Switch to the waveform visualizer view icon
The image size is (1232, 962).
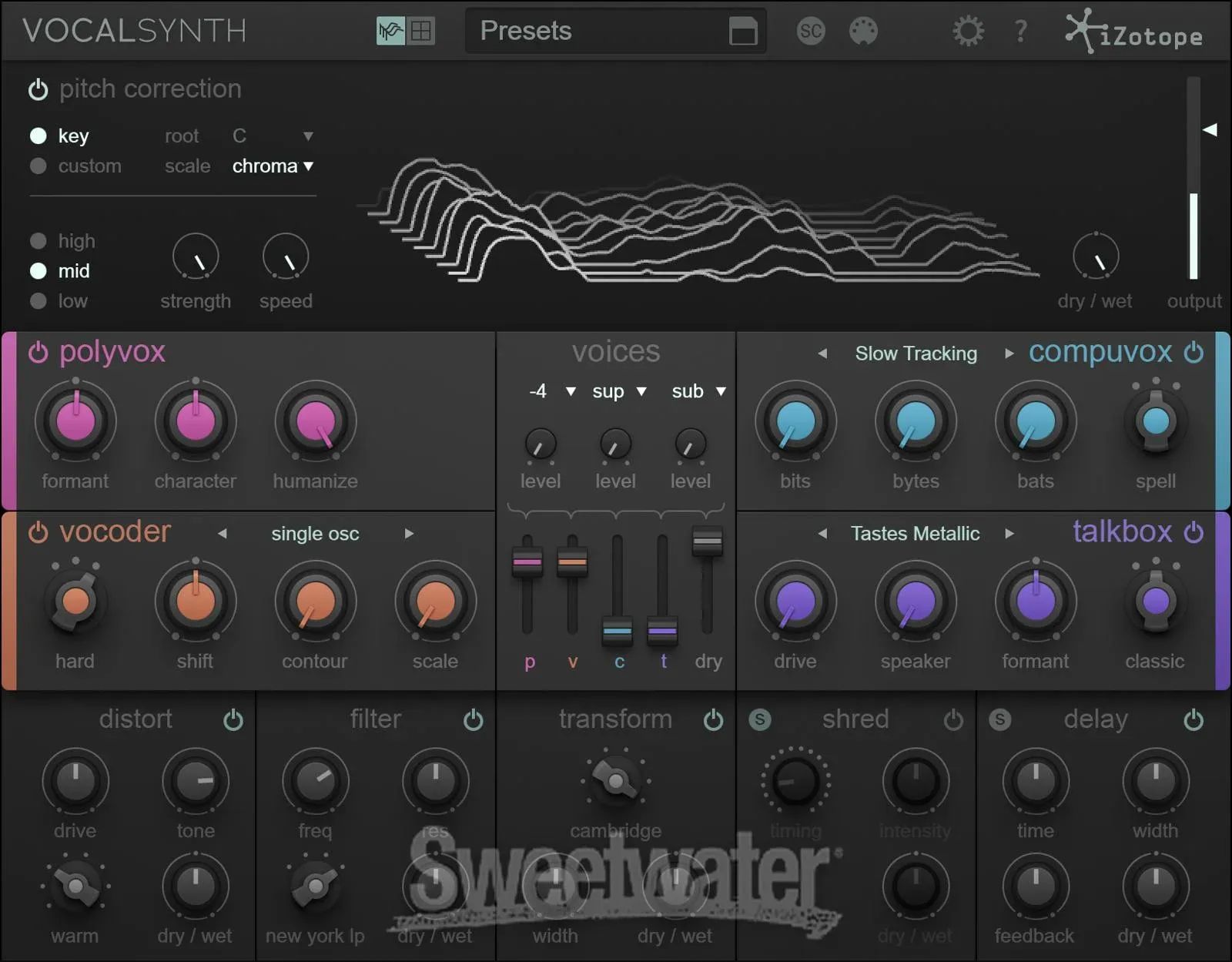(390, 31)
